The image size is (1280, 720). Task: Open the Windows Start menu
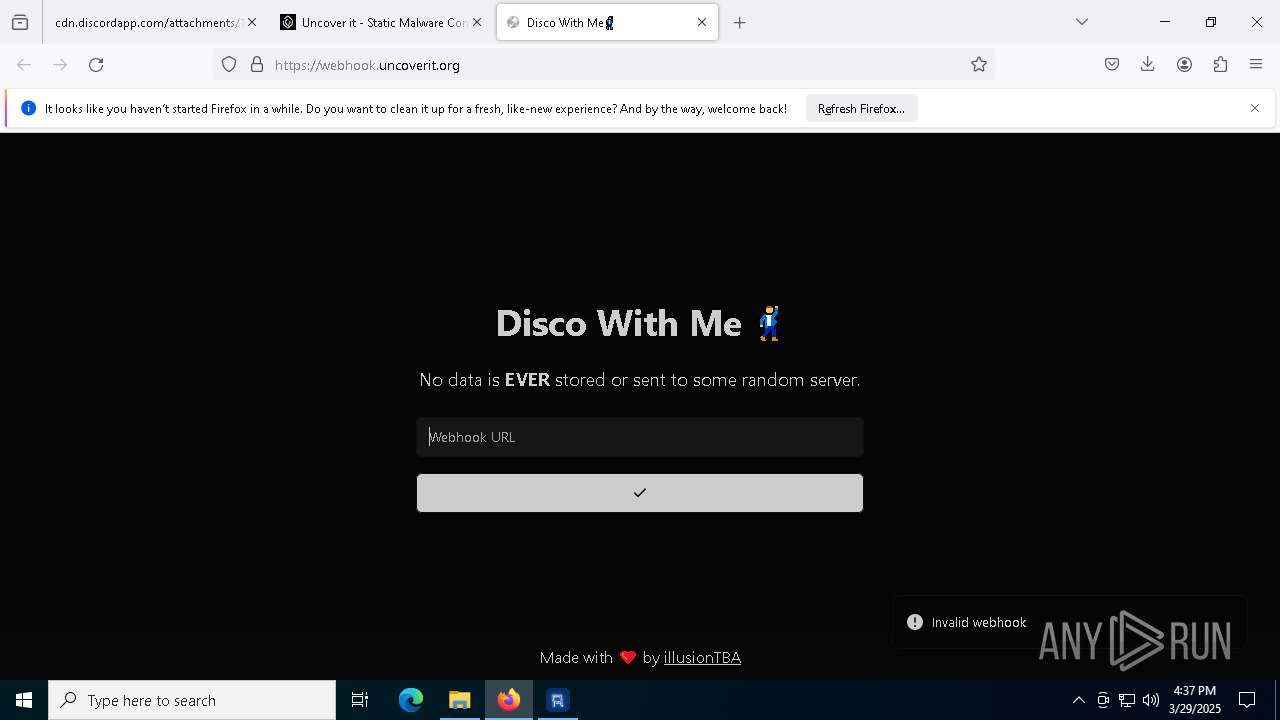pyautogui.click(x=24, y=700)
